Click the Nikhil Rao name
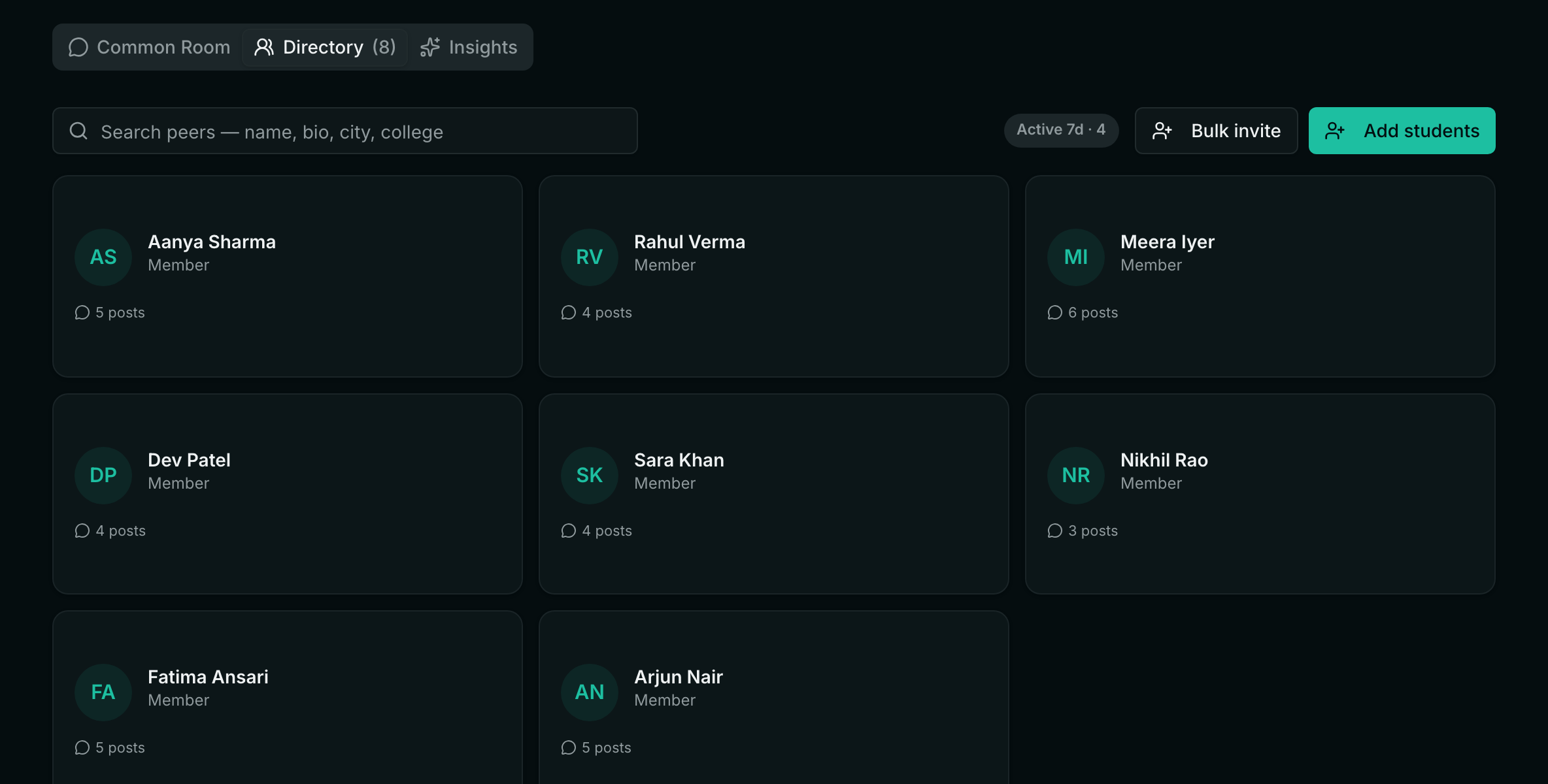1548x784 pixels. click(1164, 461)
